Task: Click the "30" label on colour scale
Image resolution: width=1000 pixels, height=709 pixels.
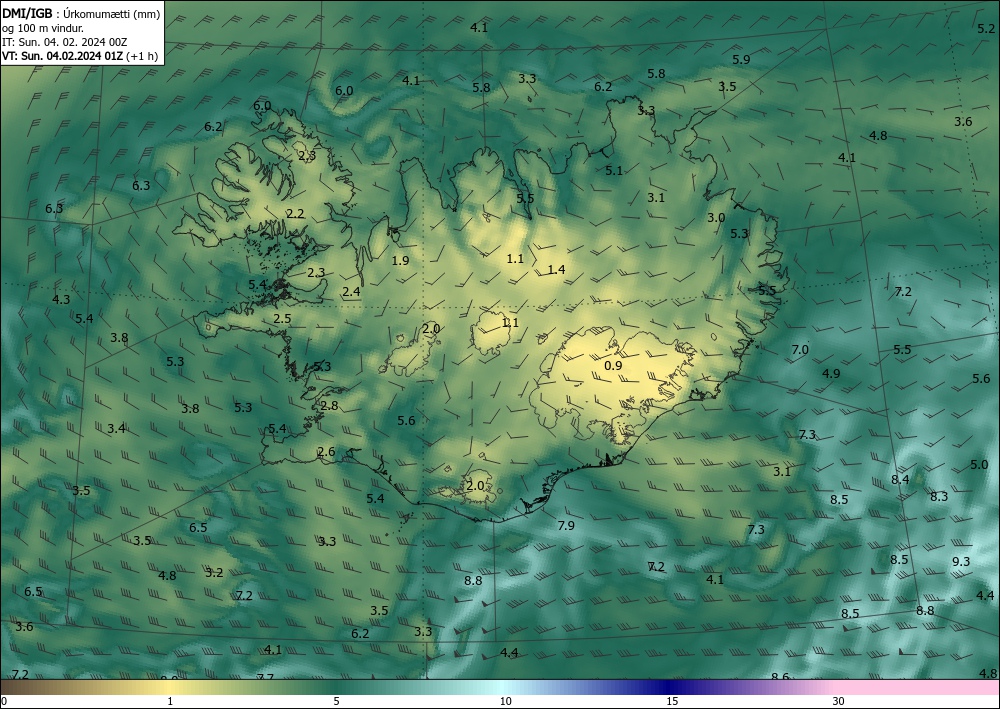Action: [838, 701]
